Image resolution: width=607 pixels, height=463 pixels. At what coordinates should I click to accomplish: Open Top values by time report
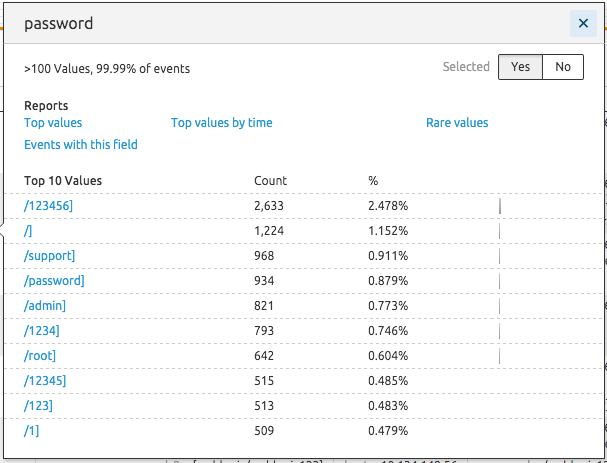[x=221, y=123]
